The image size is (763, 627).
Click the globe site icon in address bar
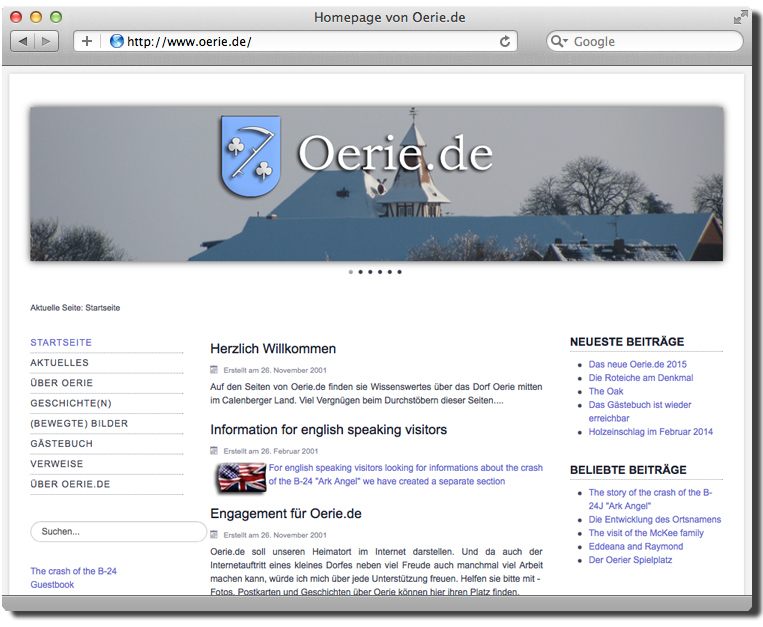[x=116, y=41]
